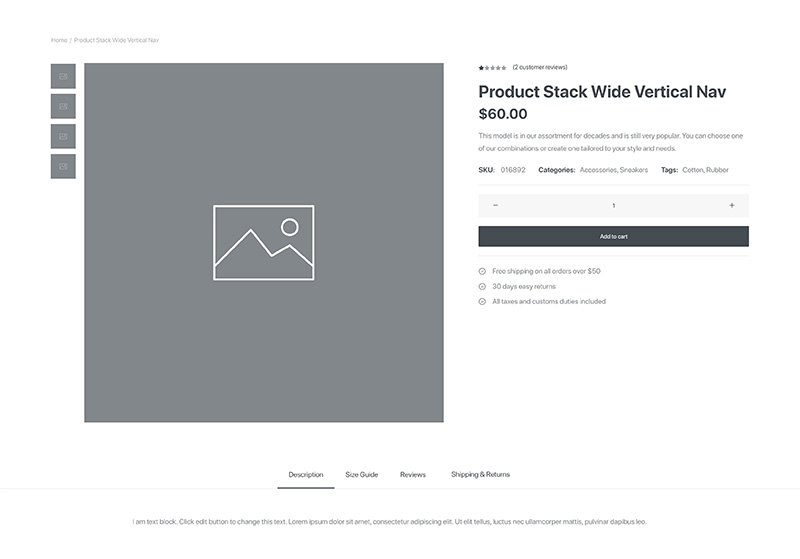Select the first product thumbnail
The height and width of the screenshot is (559, 800).
(x=63, y=77)
